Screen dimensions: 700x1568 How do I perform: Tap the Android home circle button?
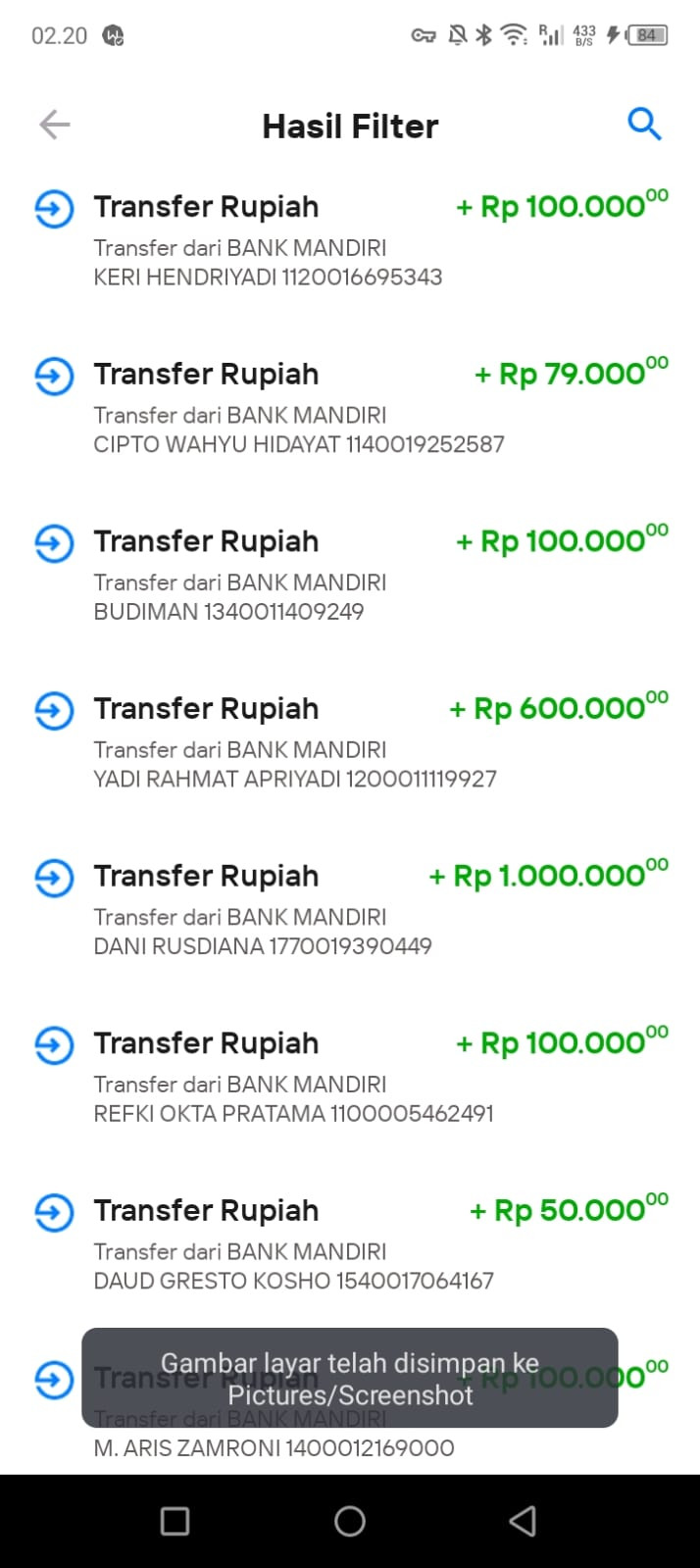point(350,1521)
